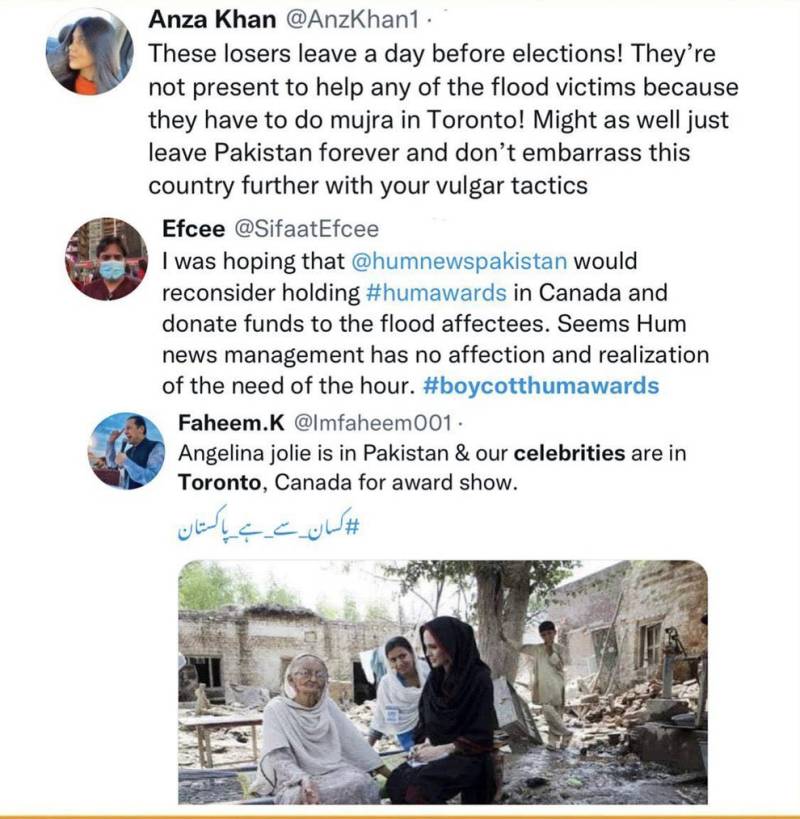Click Efcee's profile avatar
The width and height of the screenshot is (800, 819).
[x=106, y=259]
